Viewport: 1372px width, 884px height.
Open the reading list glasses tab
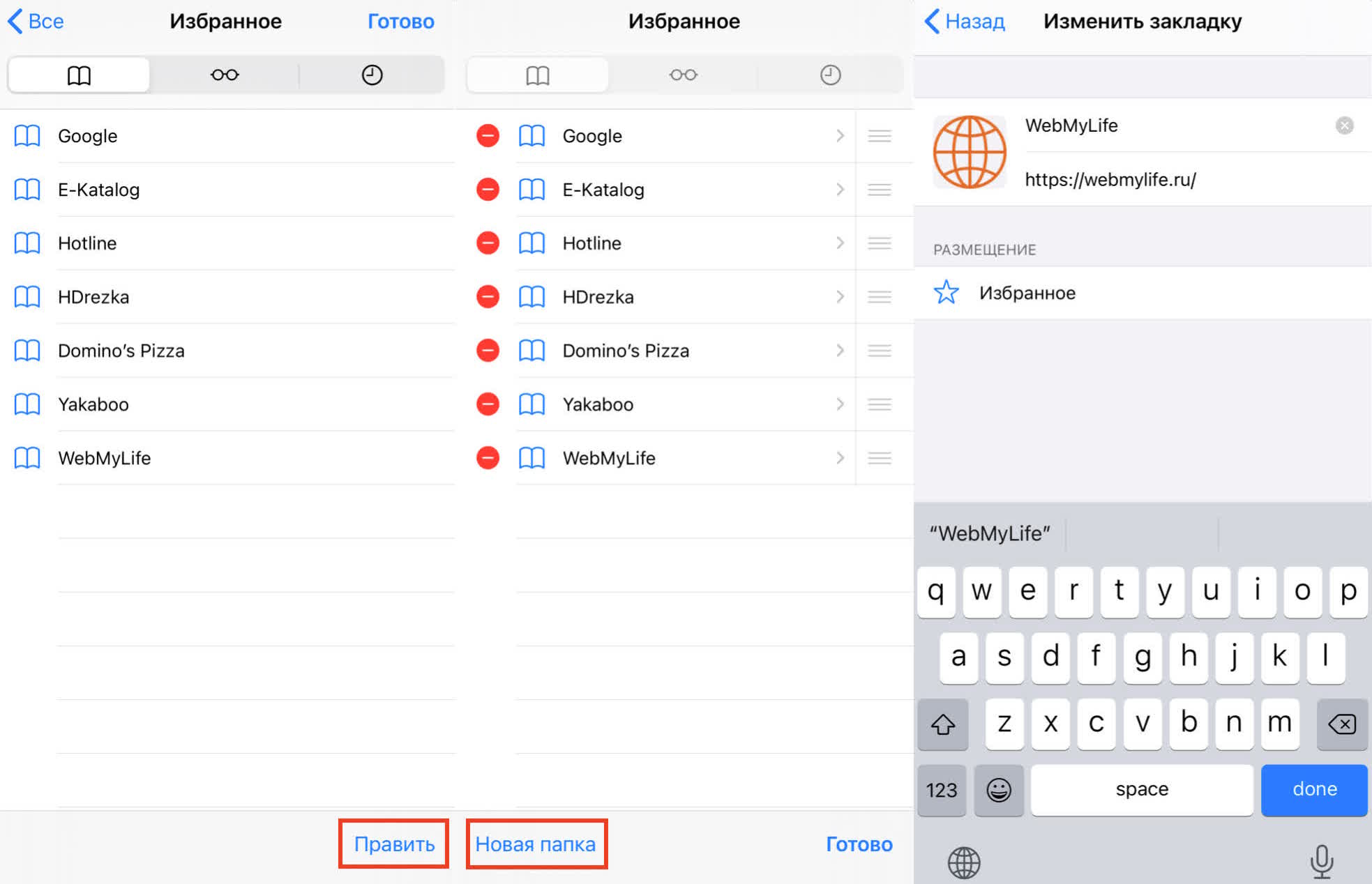pyautogui.click(x=225, y=75)
